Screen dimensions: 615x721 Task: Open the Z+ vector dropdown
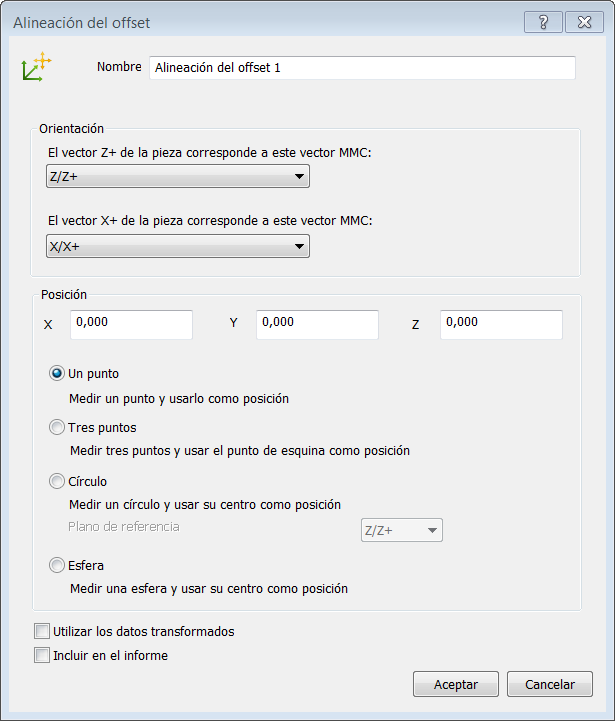tap(178, 177)
